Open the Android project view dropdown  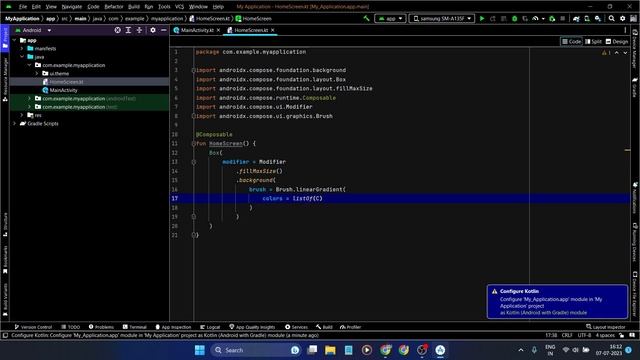click(x=33, y=30)
